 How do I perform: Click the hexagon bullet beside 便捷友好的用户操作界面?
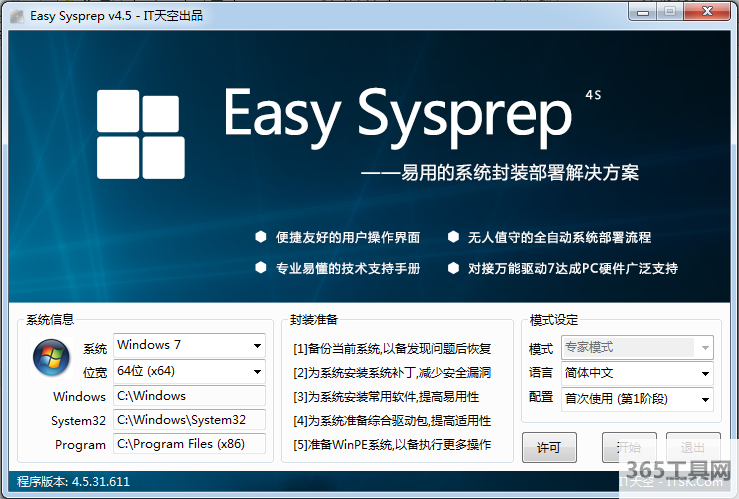[x=261, y=237]
